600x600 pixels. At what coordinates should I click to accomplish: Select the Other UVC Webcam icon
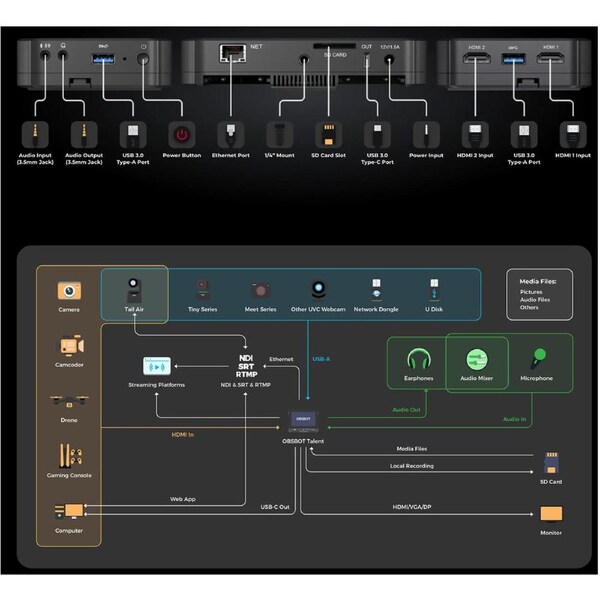(x=318, y=290)
